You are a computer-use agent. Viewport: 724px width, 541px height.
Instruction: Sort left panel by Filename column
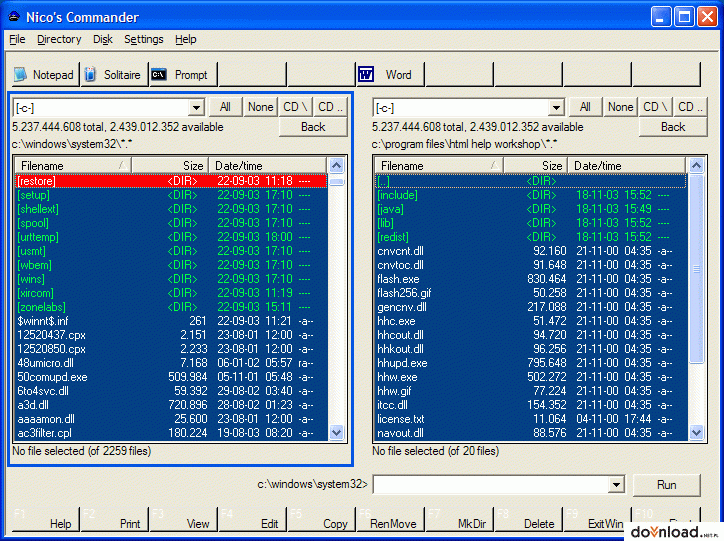click(73, 165)
